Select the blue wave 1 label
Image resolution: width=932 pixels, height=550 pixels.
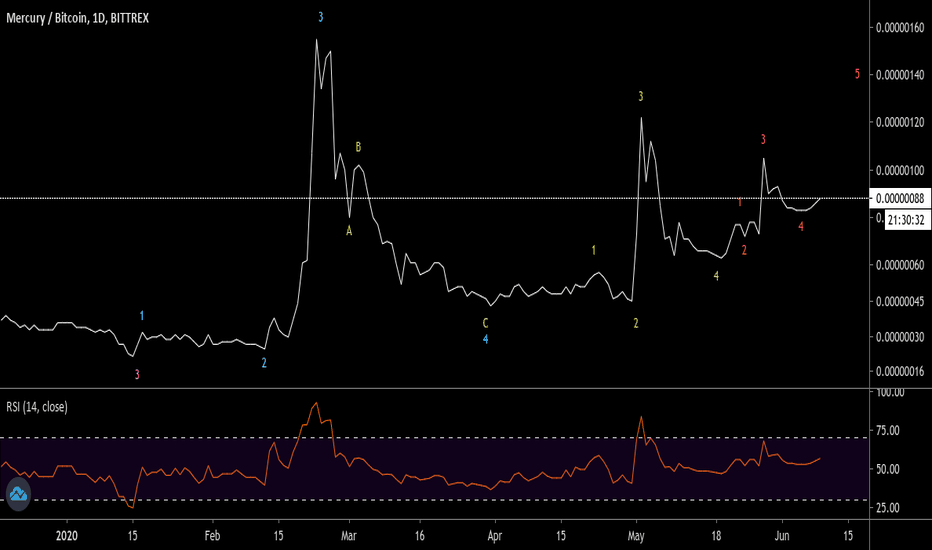point(141,316)
